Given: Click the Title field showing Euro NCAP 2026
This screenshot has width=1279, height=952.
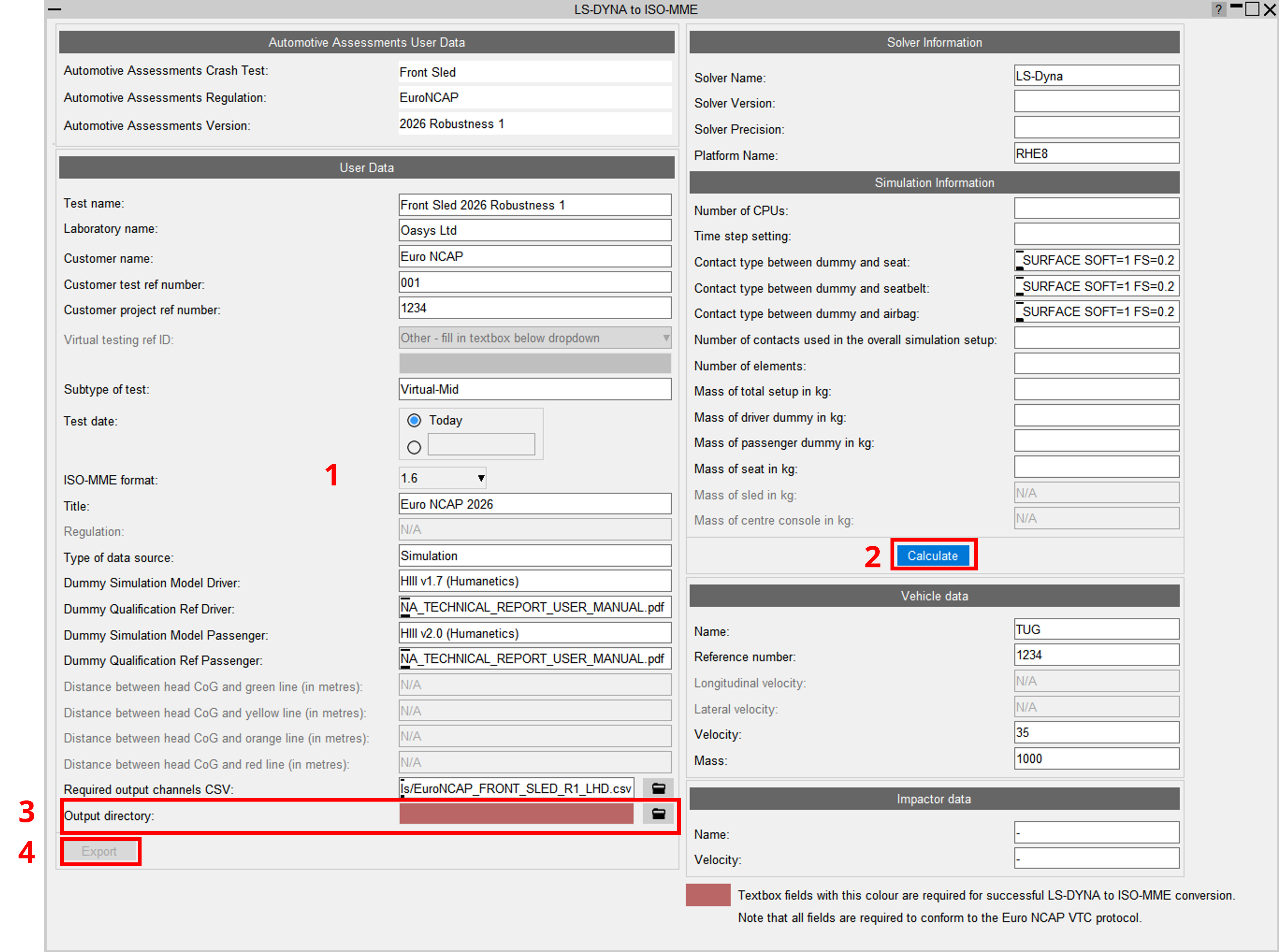Looking at the screenshot, I should 535,504.
